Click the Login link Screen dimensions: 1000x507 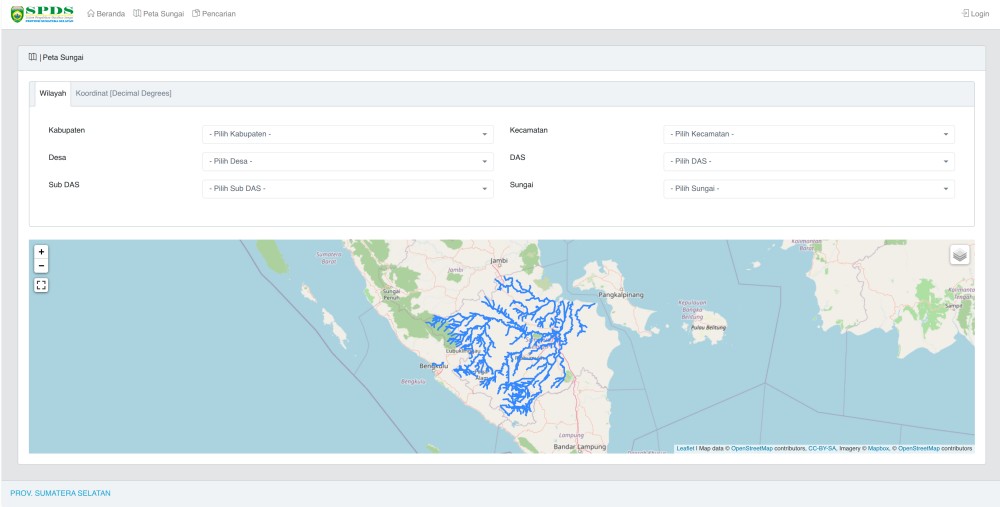point(976,13)
